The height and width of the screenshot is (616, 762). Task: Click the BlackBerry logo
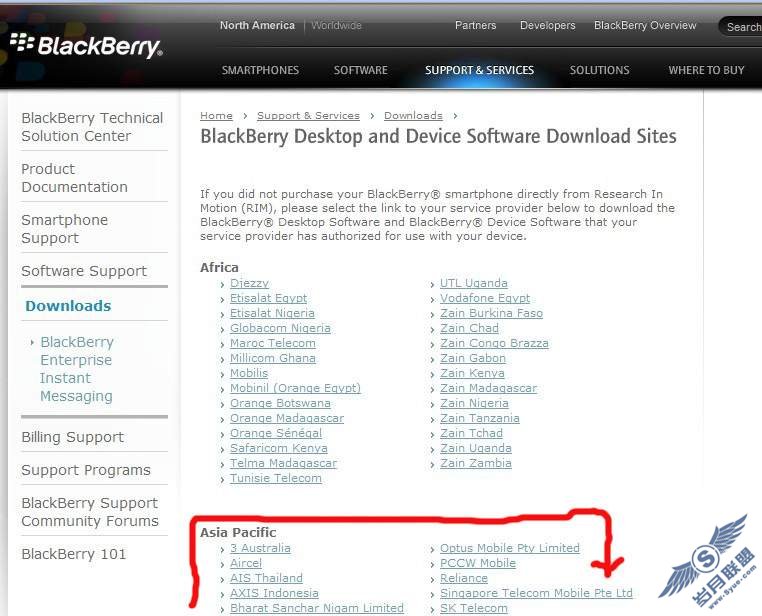click(x=86, y=46)
